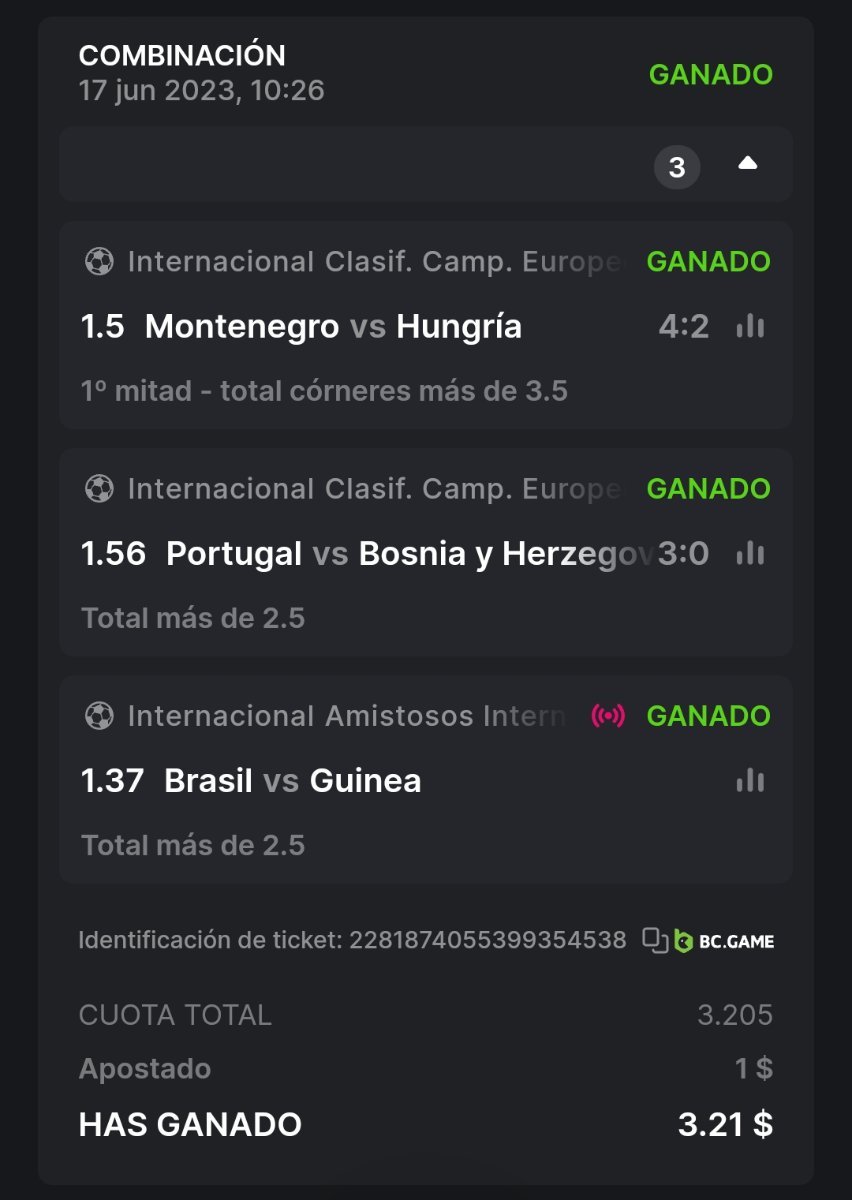Open the Portugal vs Bosnia y Herzegovina match
The width and height of the screenshot is (852, 1200).
pos(400,554)
